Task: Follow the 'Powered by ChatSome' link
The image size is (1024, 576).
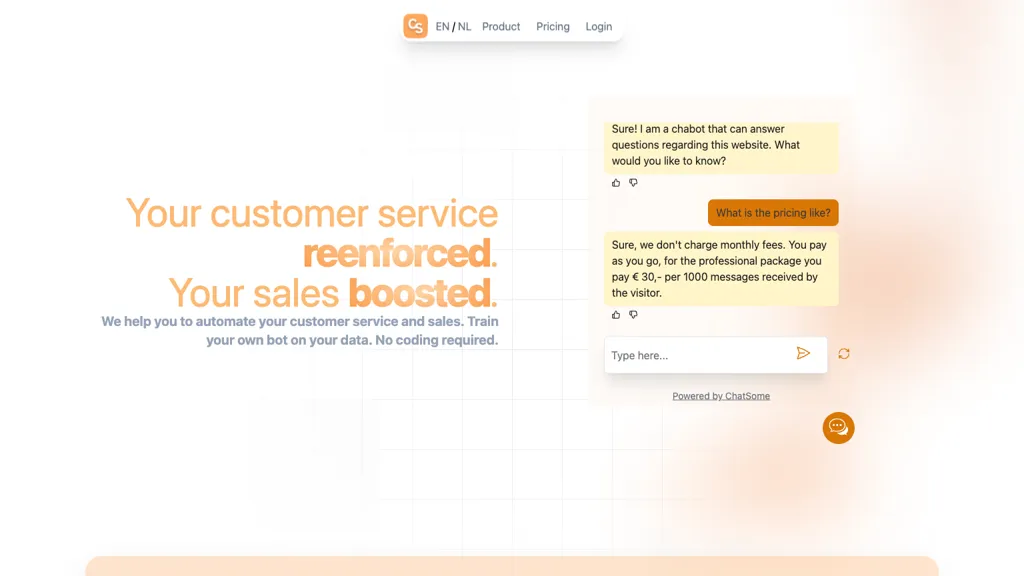Action: (x=721, y=396)
